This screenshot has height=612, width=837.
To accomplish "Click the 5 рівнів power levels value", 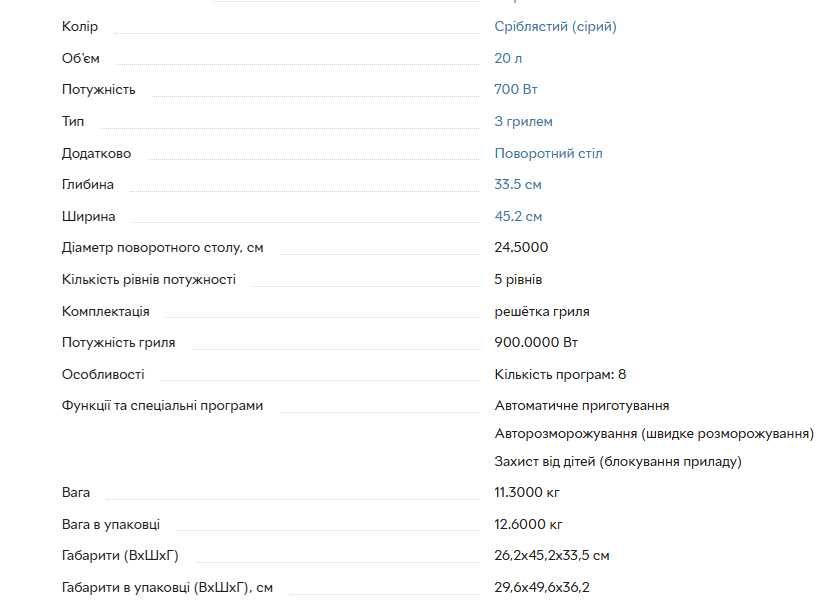I will coord(518,280).
